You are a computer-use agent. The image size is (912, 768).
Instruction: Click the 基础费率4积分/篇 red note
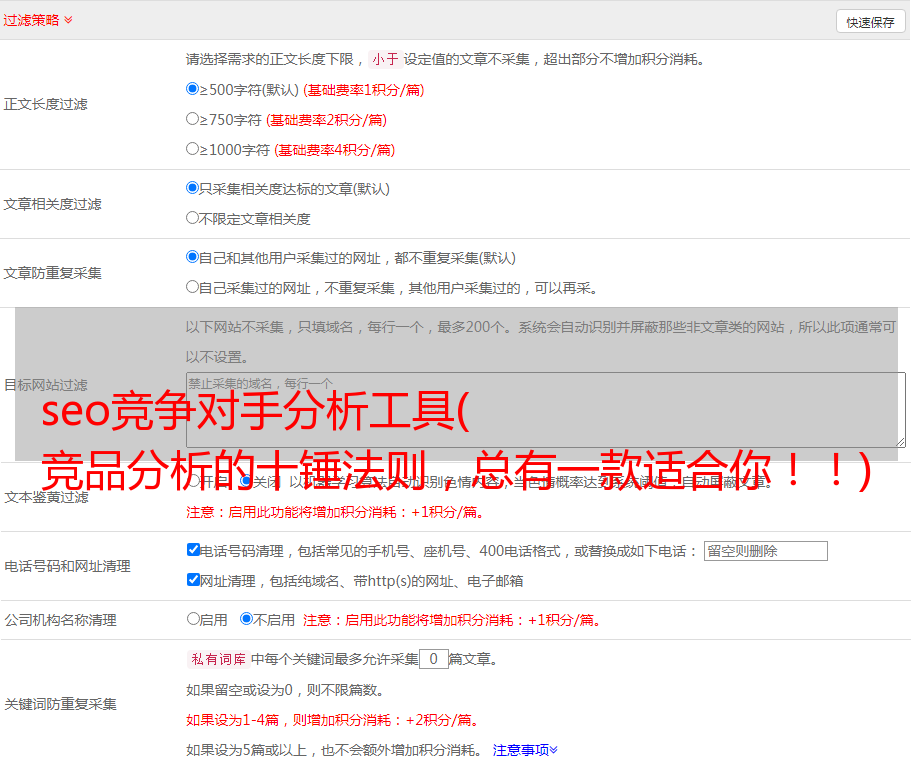tap(334, 150)
